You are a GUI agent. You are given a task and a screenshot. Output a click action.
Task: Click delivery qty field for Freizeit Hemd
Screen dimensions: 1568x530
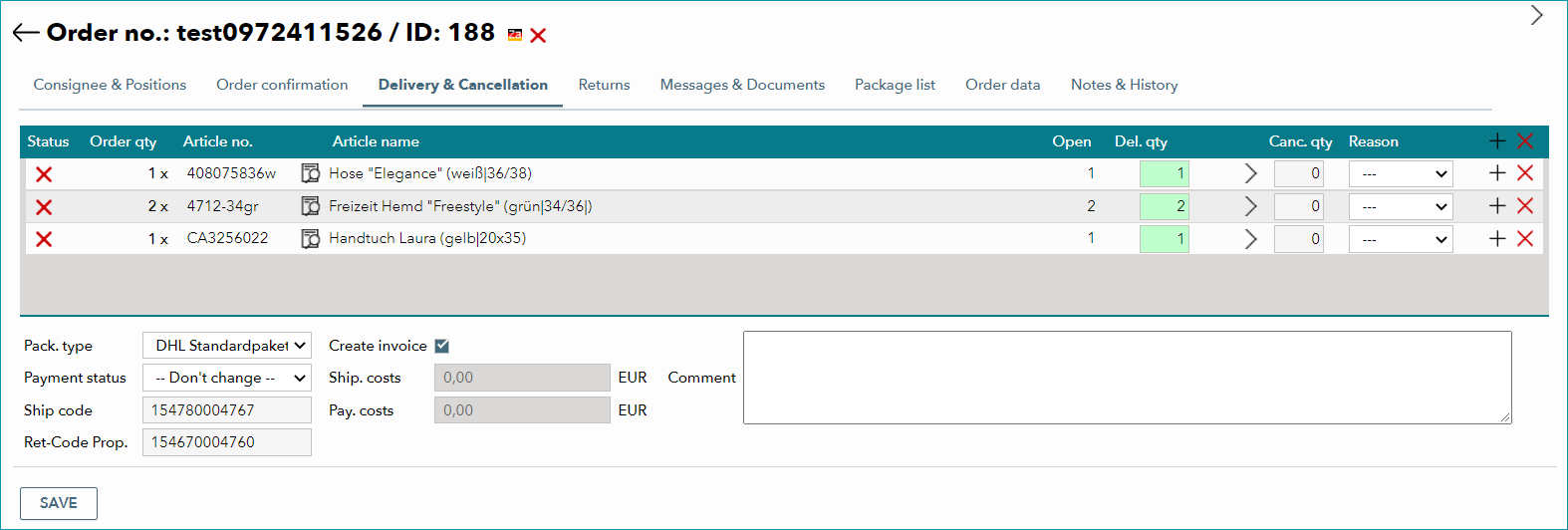click(x=1165, y=206)
